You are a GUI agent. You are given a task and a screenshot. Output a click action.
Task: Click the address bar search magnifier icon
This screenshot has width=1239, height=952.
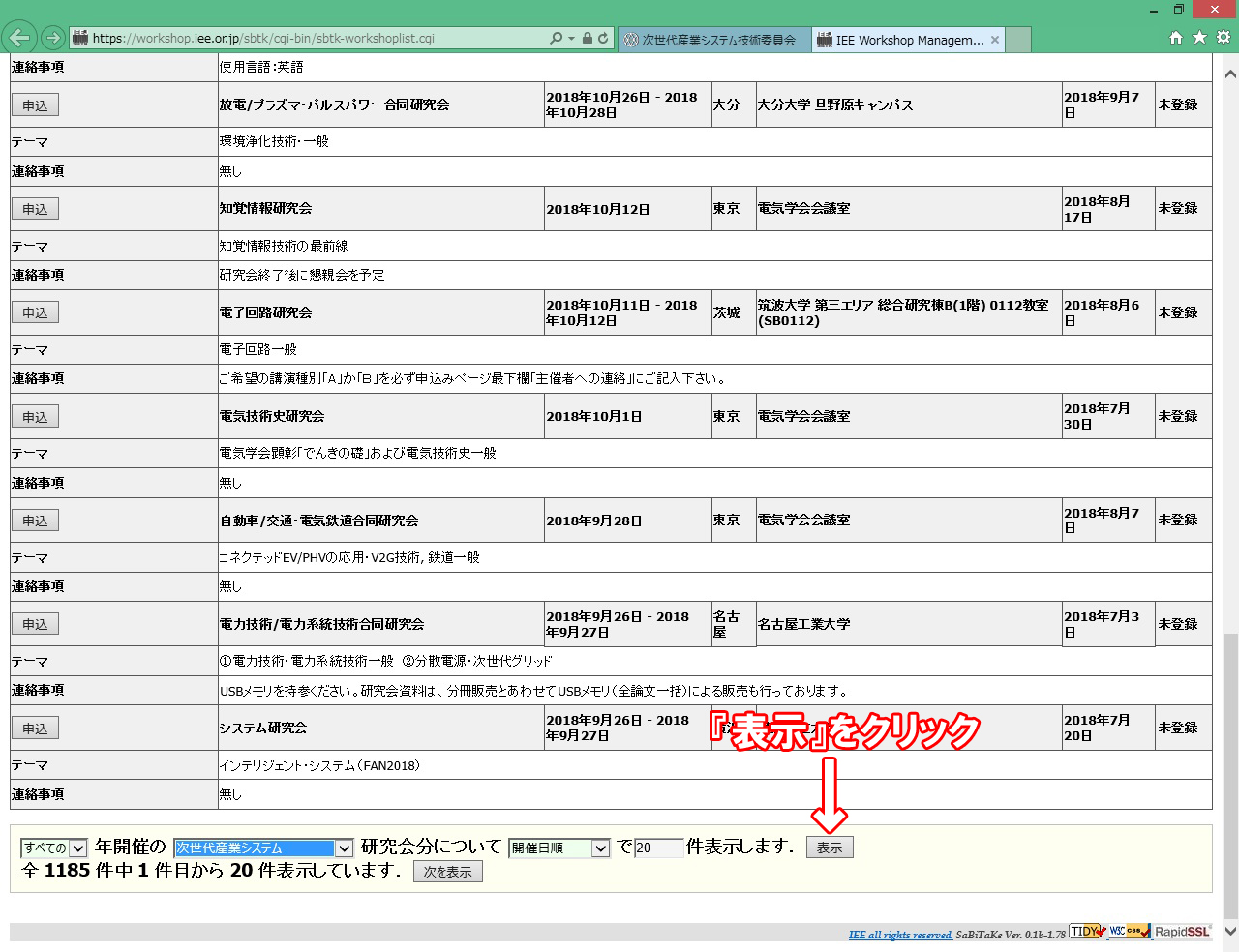[x=556, y=39]
